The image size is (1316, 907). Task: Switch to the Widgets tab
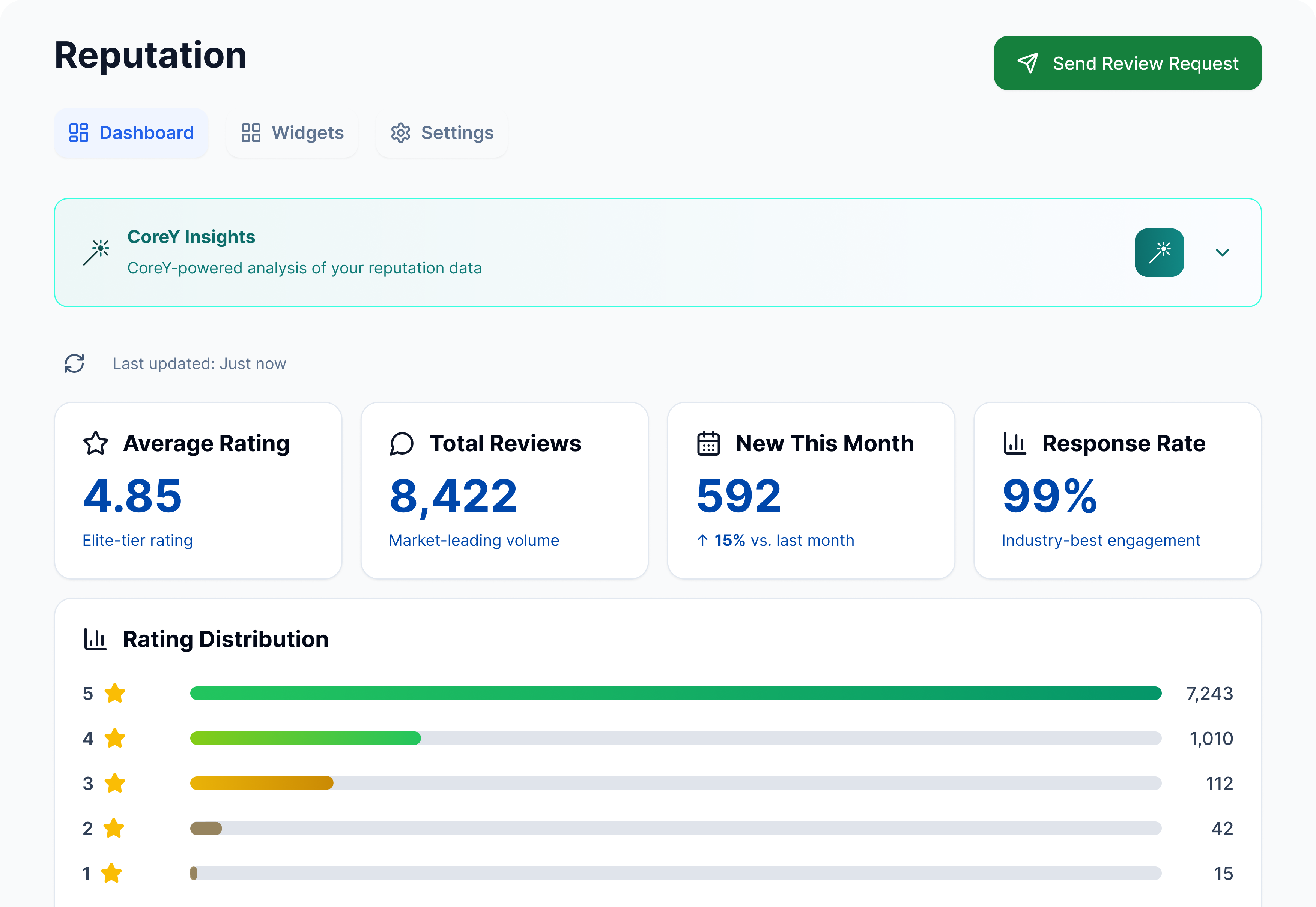pyautogui.click(x=292, y=133)
